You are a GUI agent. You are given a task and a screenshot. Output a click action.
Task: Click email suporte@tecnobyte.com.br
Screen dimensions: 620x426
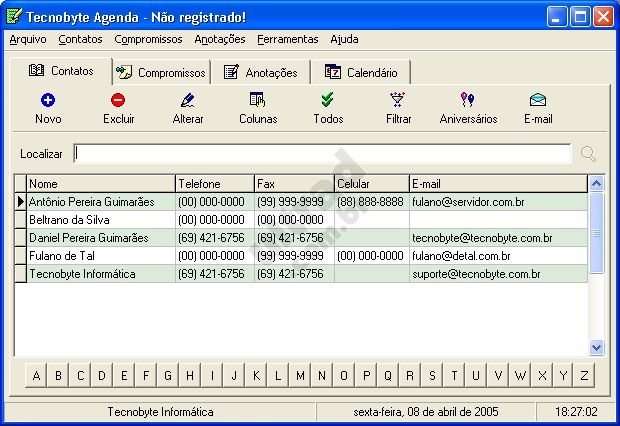point(476,274)
